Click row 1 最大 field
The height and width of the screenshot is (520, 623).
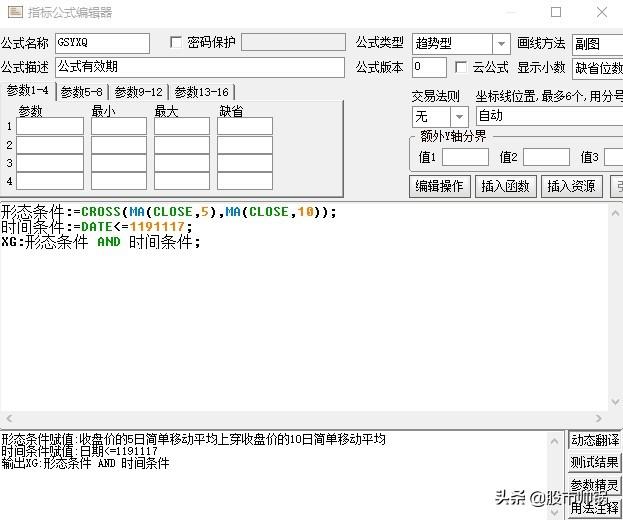(x=182, y=126)
